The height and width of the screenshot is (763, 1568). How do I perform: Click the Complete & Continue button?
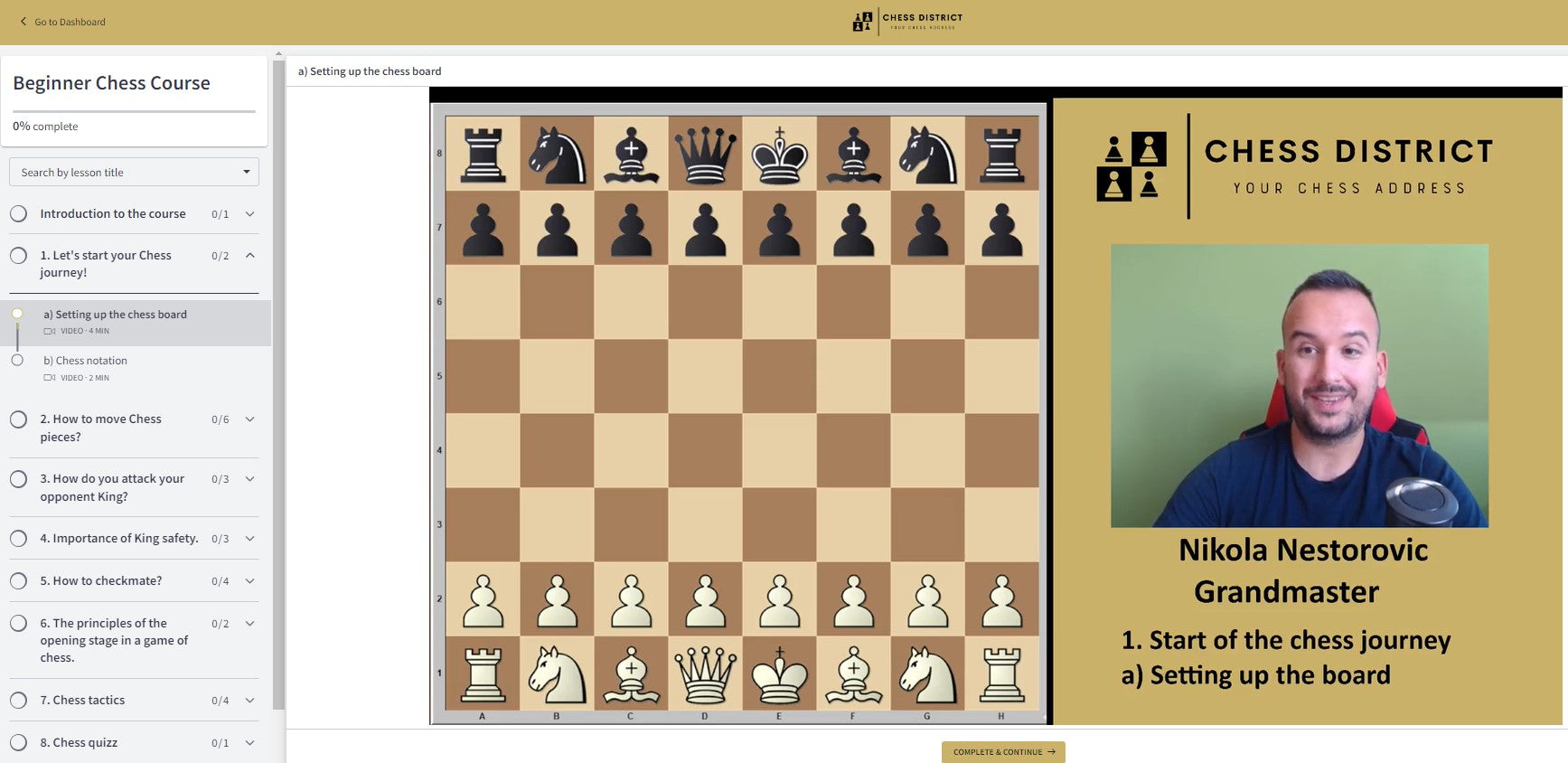coord(1003,752)
